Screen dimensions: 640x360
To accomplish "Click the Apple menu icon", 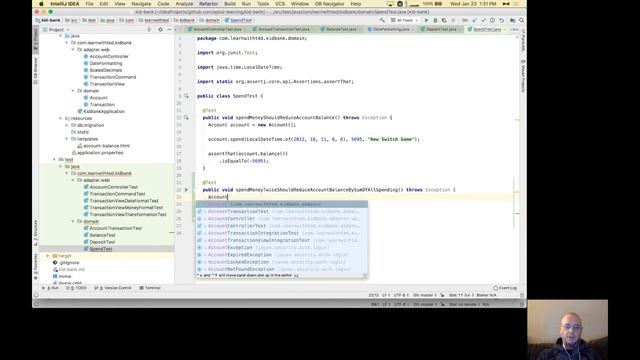I will (x=41, y=4).
